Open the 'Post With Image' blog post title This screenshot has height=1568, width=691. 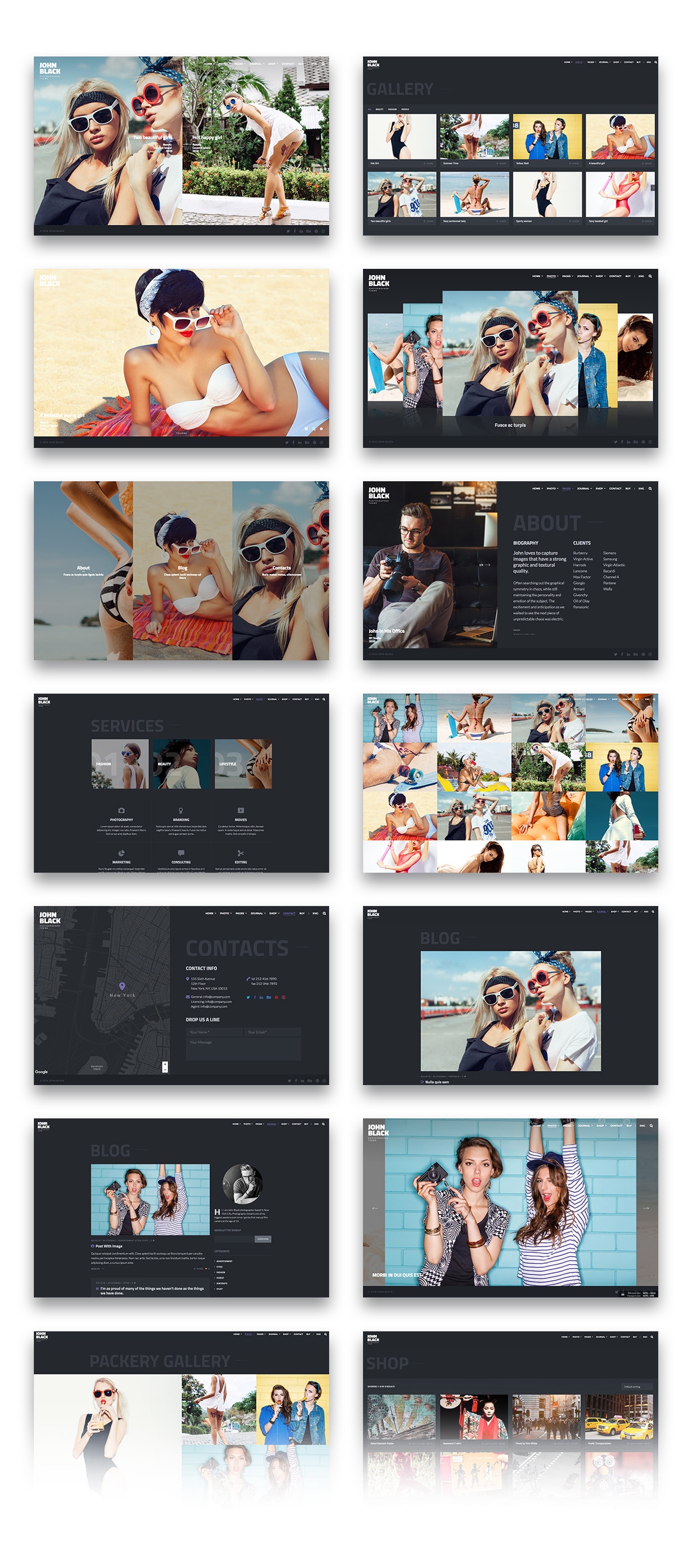click(109, 1246)
